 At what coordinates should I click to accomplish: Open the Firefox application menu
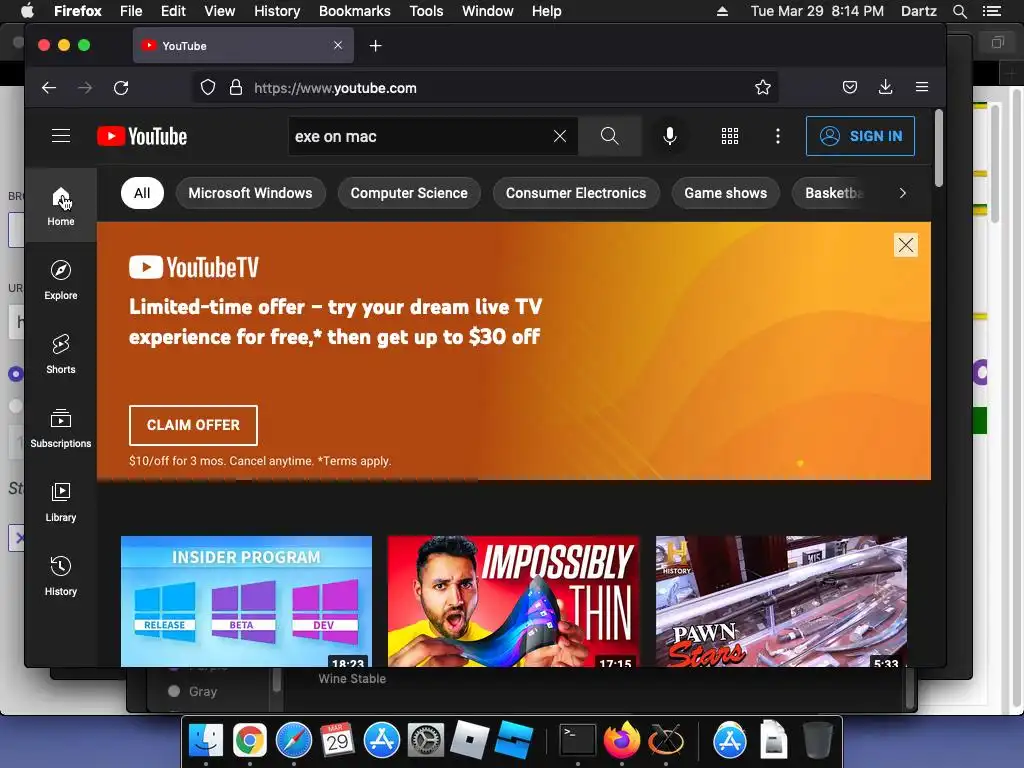[921, 87]
